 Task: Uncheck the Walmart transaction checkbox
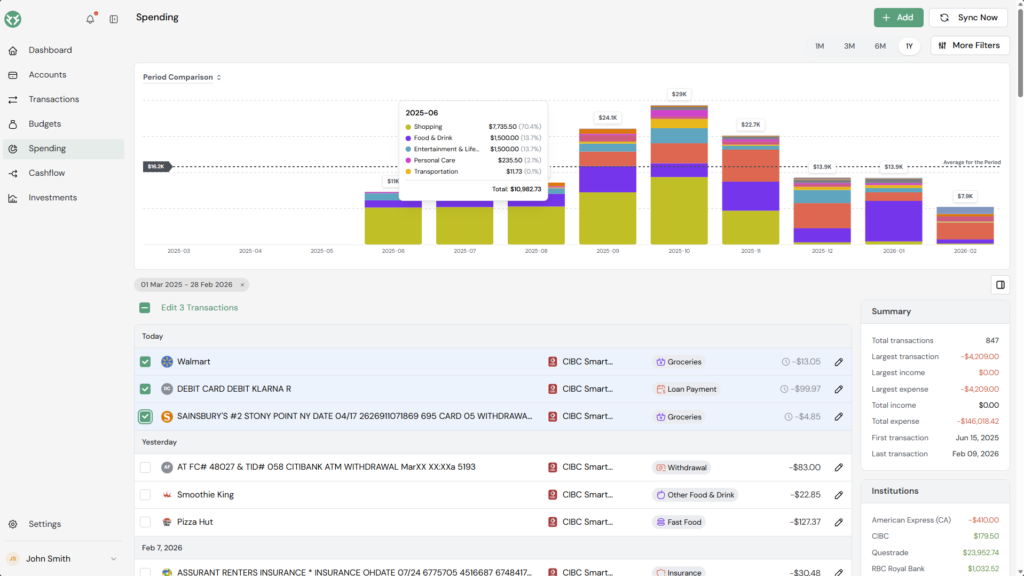click(146, 362)
